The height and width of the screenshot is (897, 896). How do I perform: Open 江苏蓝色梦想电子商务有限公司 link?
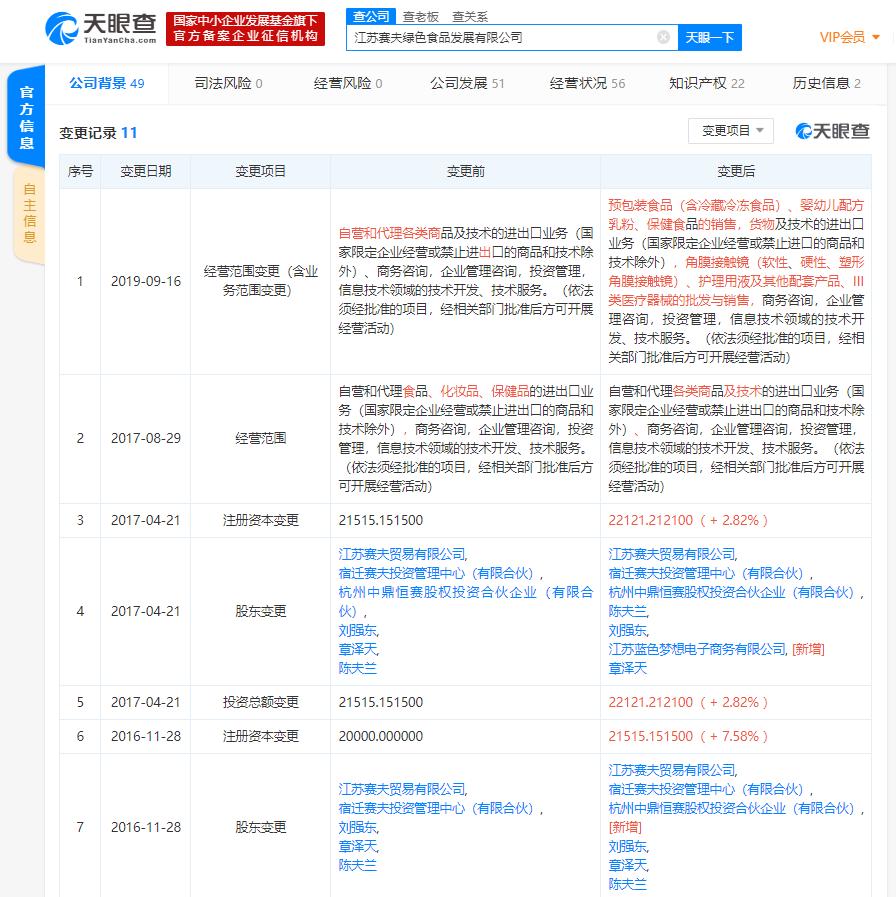click(697, 649)
